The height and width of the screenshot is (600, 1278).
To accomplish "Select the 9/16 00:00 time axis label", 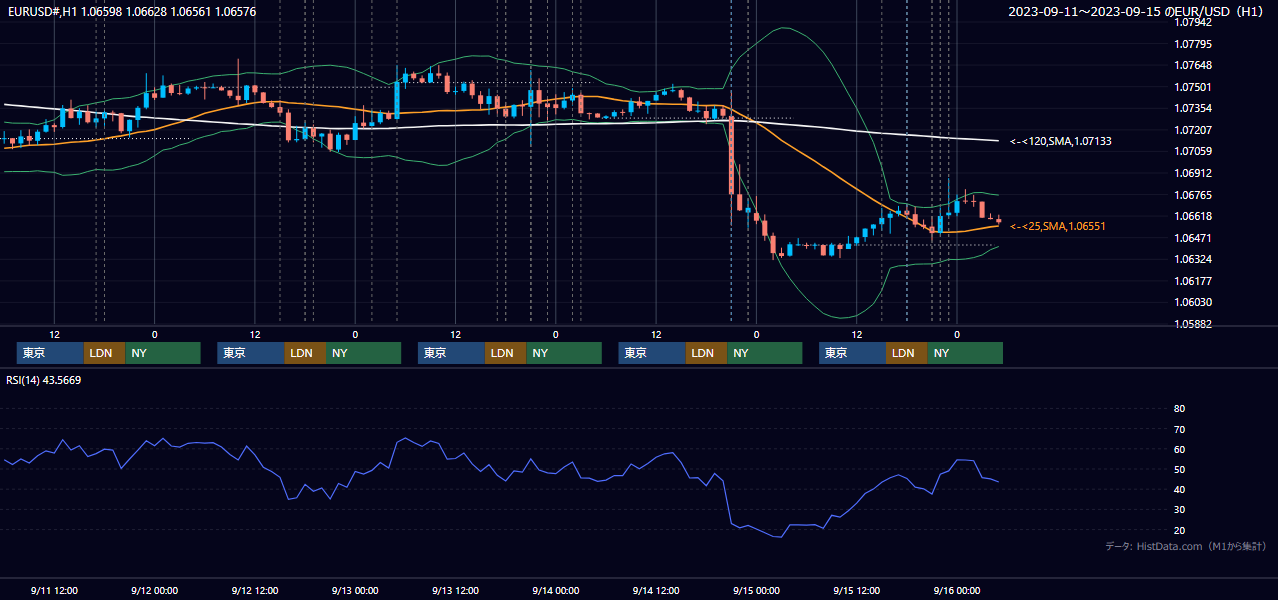I will click(x=956, y=590).
